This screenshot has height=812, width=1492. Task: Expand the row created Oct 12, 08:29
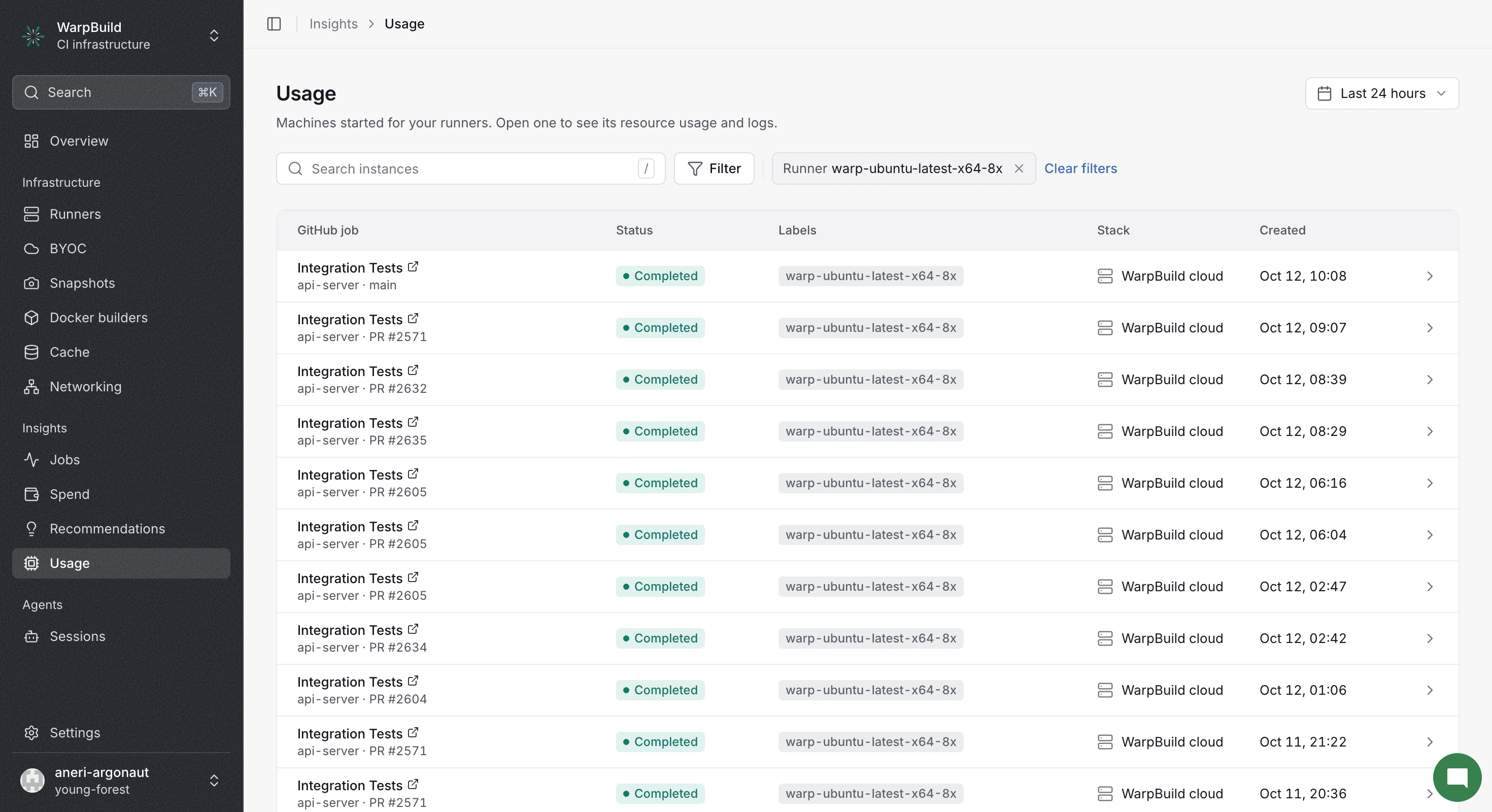pyautogui.click(x=1430, y=431)
